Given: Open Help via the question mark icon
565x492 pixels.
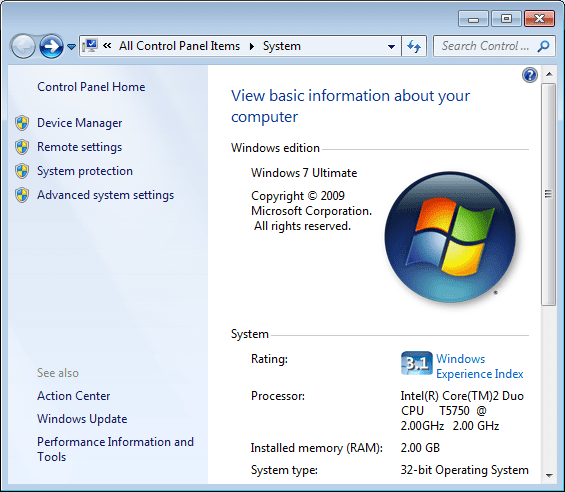Looking at the screenshot, I should [530, 75].
